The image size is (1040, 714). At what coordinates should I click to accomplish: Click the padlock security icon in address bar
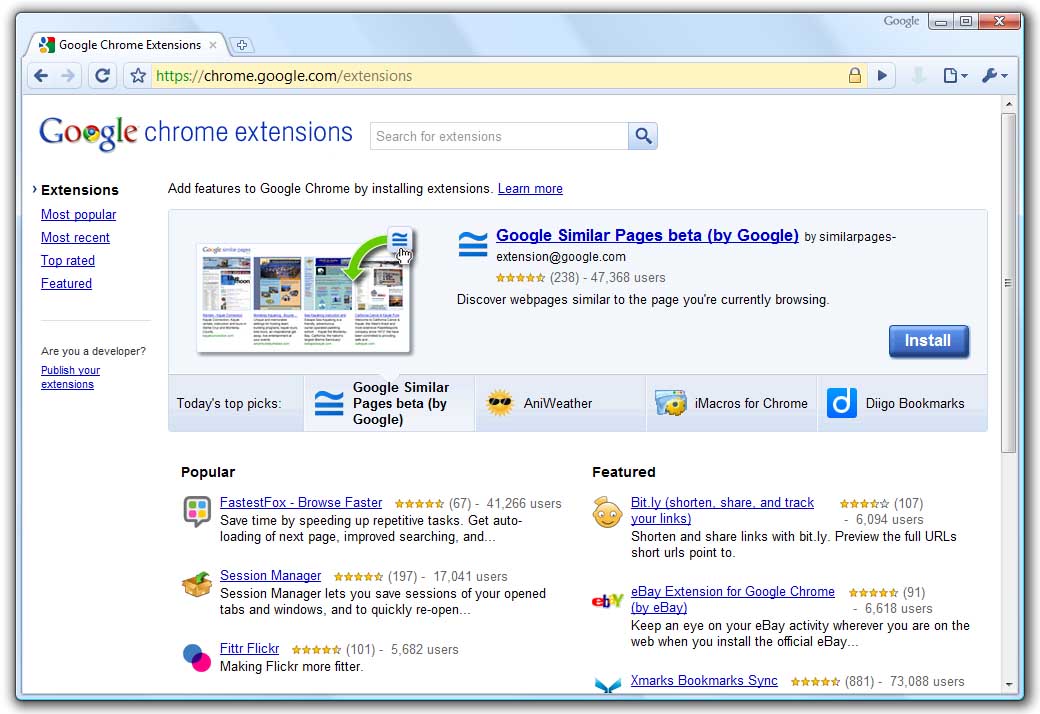coord(855,75)
